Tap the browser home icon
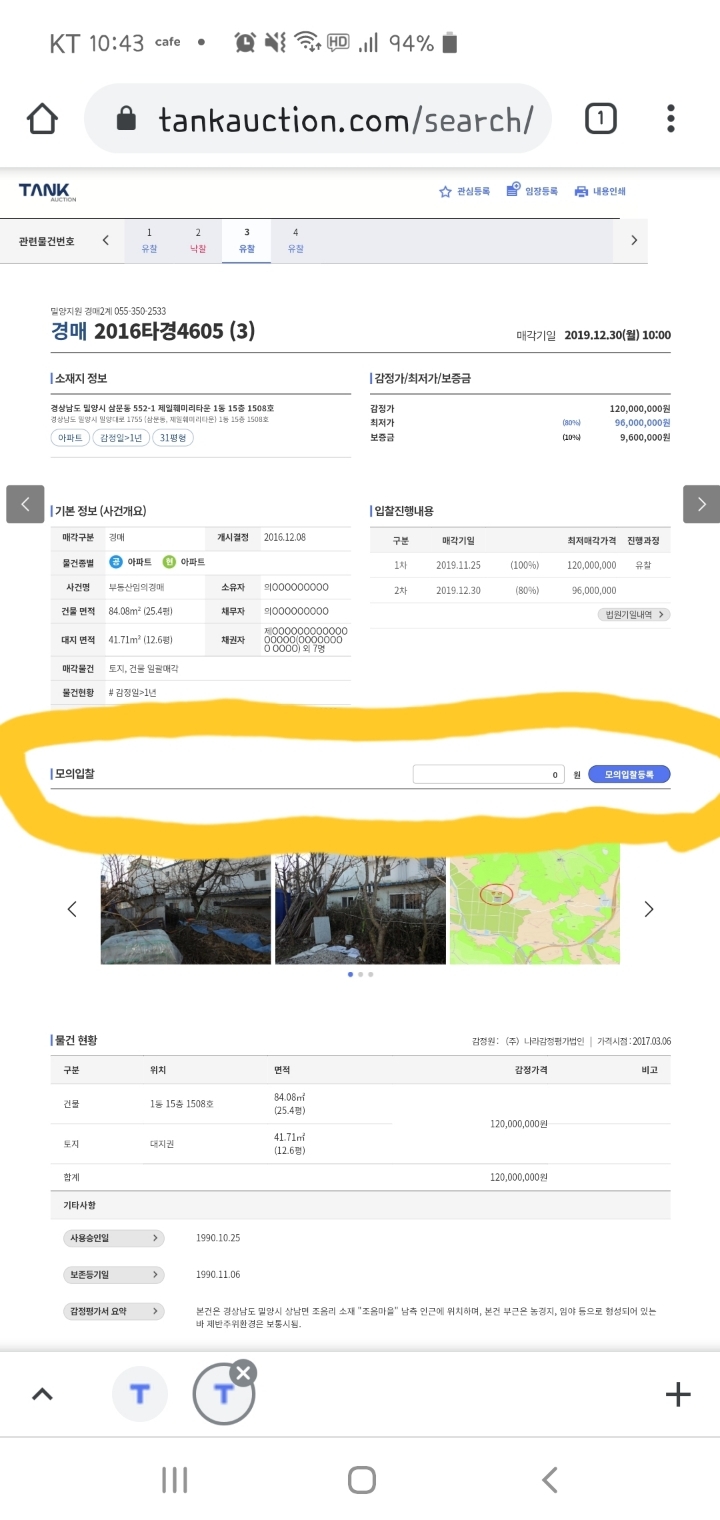 point(42,119)
